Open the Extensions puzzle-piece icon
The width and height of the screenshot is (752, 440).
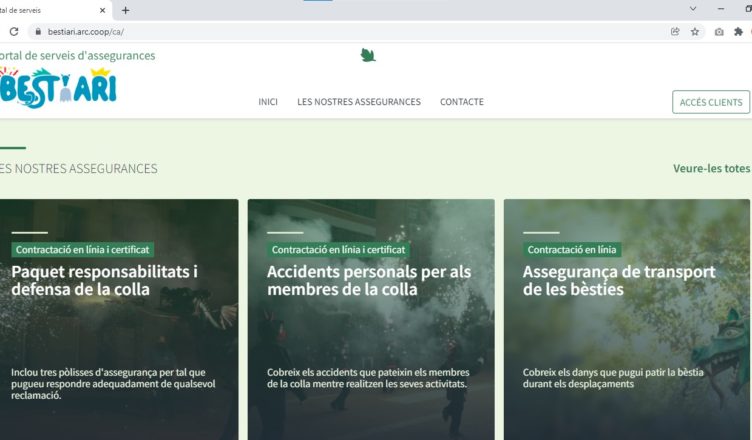pos(739,32)
